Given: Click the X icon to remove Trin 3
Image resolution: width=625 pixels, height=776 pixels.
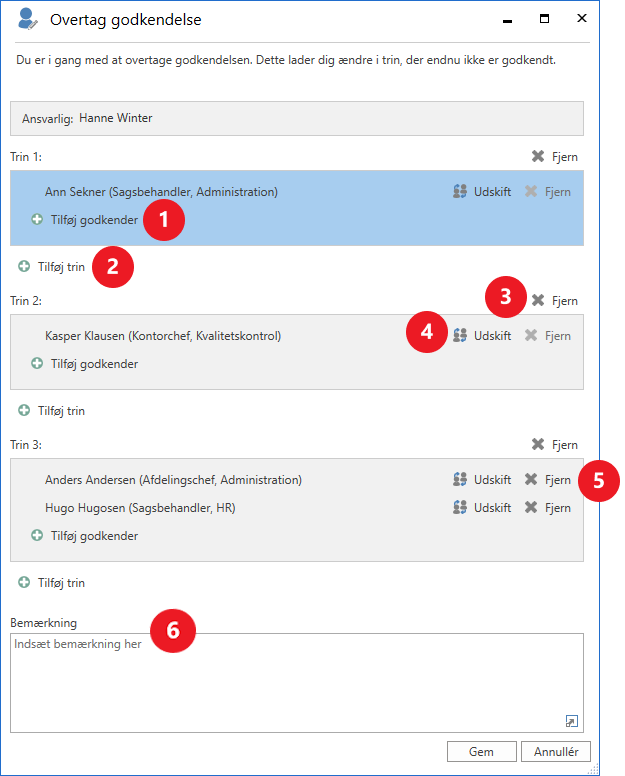Looking at the screenshot, I should coord(537,444).
